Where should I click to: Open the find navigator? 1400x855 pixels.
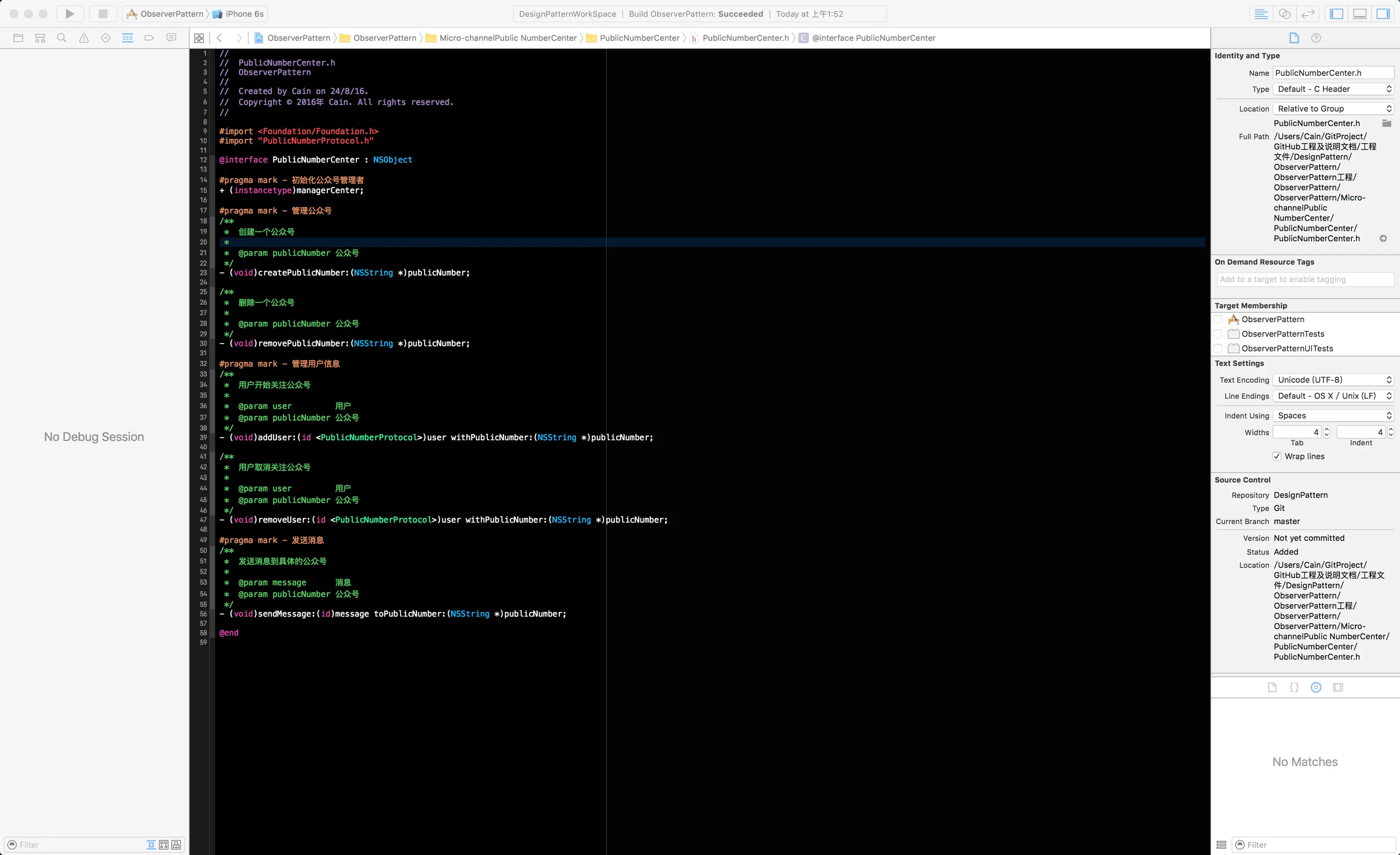pos(62,38)
